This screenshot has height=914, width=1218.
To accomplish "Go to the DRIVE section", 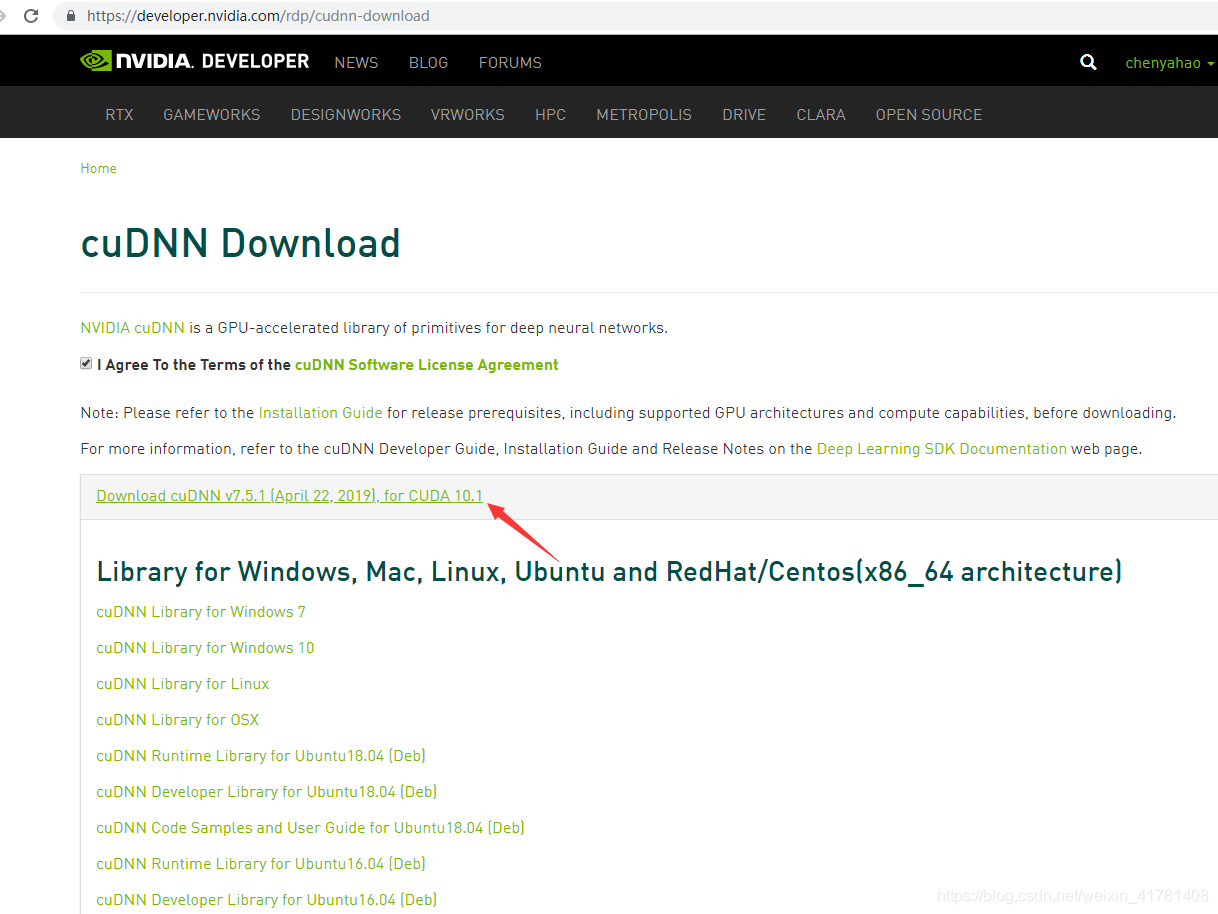I will click(744, 114).
